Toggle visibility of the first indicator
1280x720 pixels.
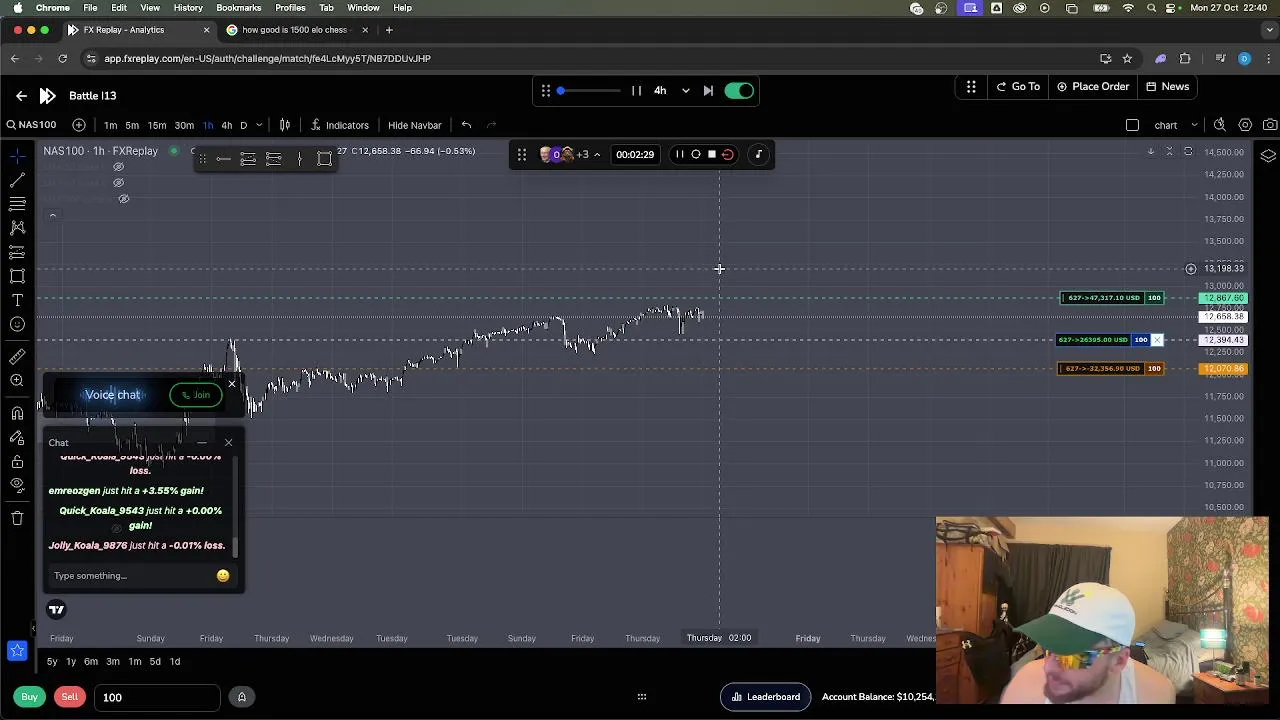[x=118, y=167]
